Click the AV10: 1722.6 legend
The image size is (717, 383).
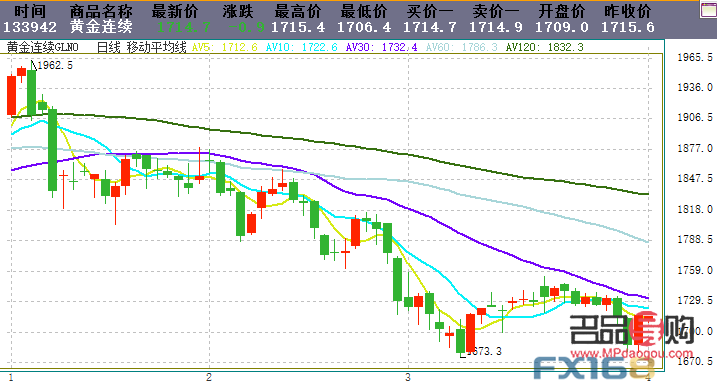point(302,47)
